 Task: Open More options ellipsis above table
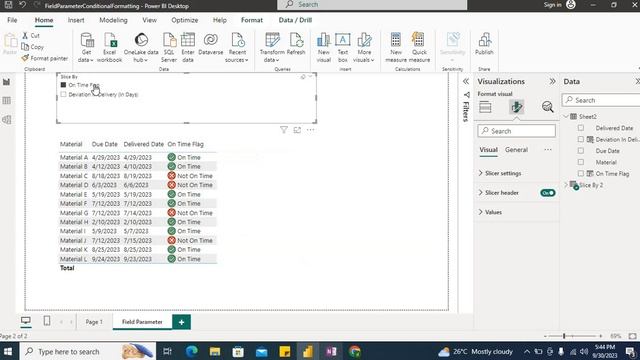point(311,130)
